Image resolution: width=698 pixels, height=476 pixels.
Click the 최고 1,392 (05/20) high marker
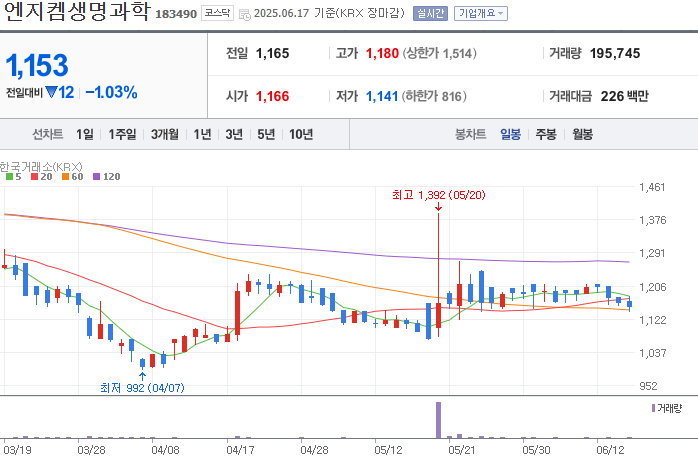438,195
